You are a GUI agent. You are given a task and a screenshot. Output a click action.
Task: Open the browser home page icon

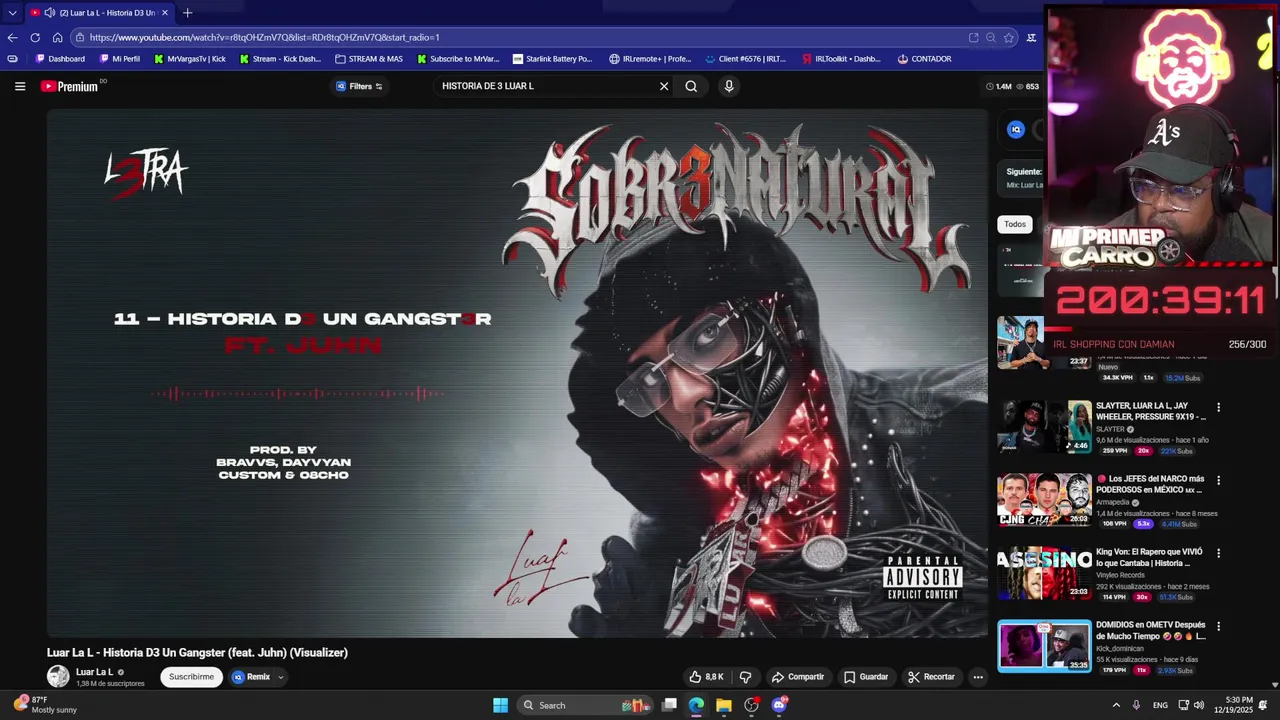pyautogui.click(x=57, y=37)
